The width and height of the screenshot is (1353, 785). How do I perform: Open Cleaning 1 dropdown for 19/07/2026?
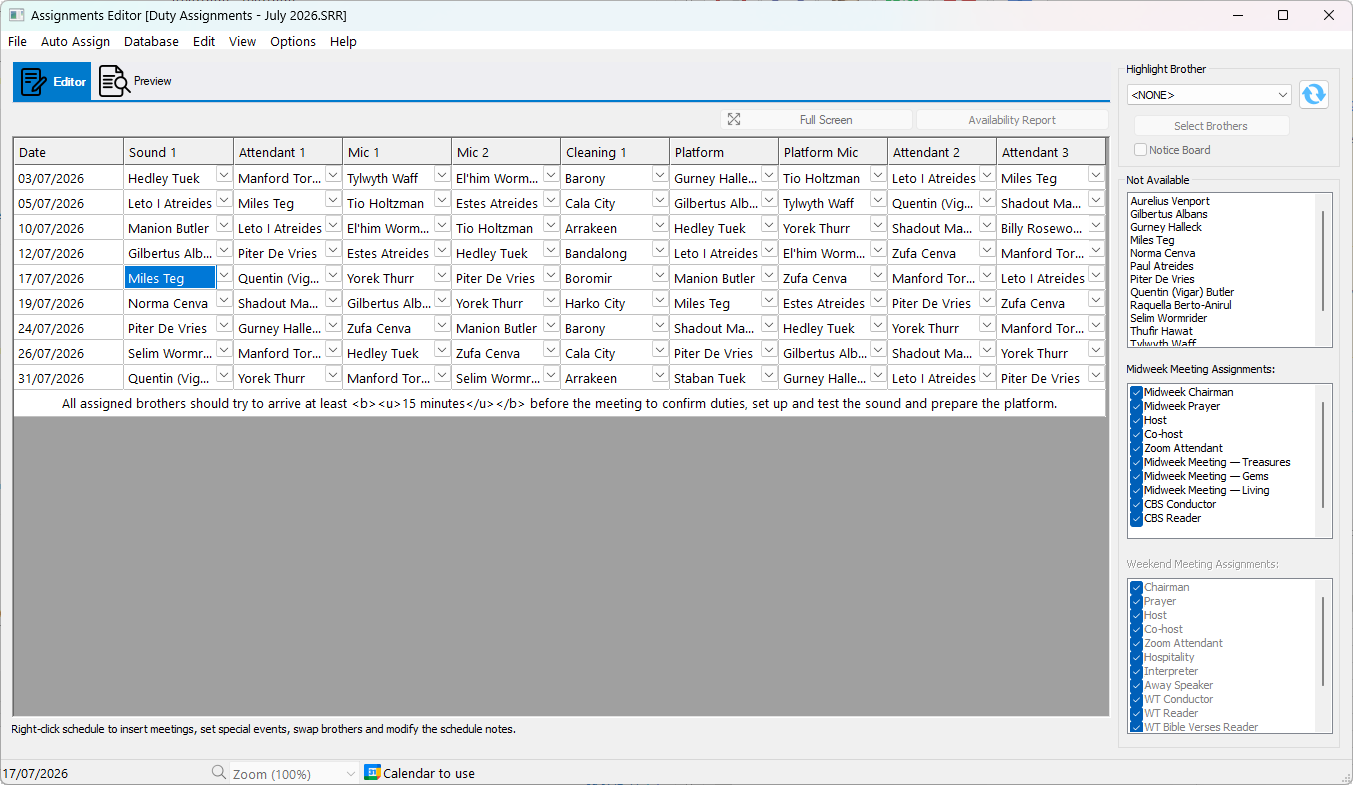tap(660, 300)
